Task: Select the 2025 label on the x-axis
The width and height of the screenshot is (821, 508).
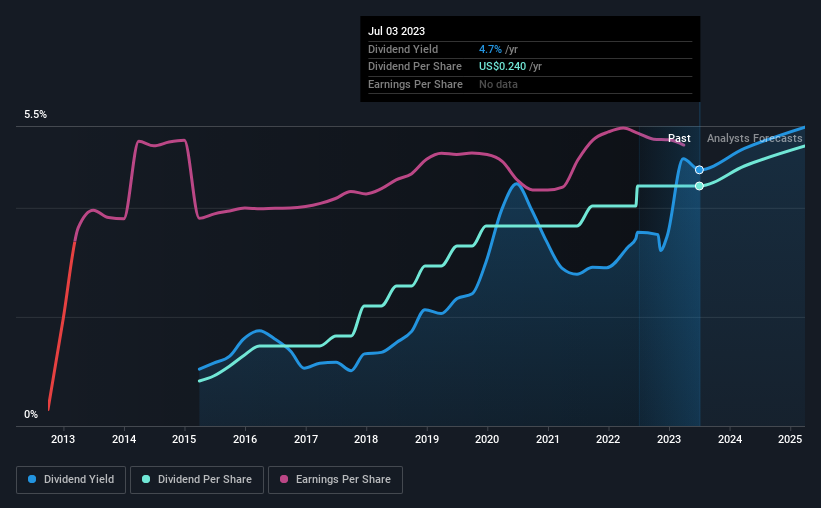Action: (x=790, y=439)
